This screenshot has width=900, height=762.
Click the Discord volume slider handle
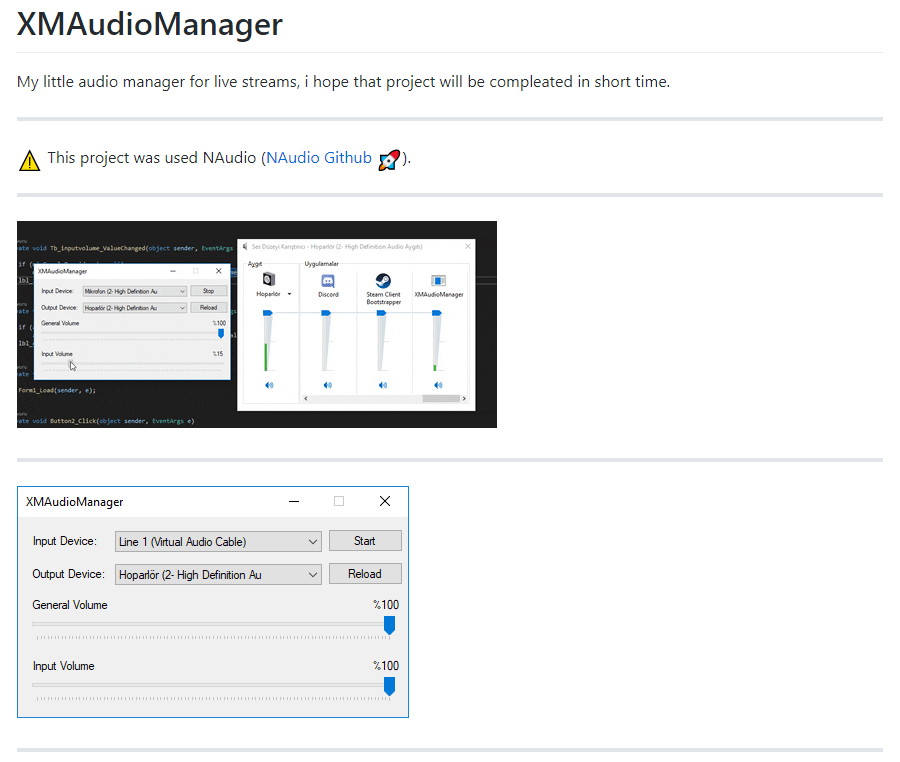[326, 313]
